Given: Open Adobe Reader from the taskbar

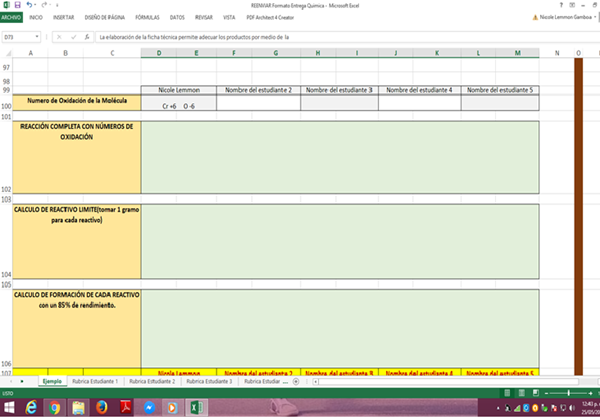Looking at the screenshot, I should [126, 408].
